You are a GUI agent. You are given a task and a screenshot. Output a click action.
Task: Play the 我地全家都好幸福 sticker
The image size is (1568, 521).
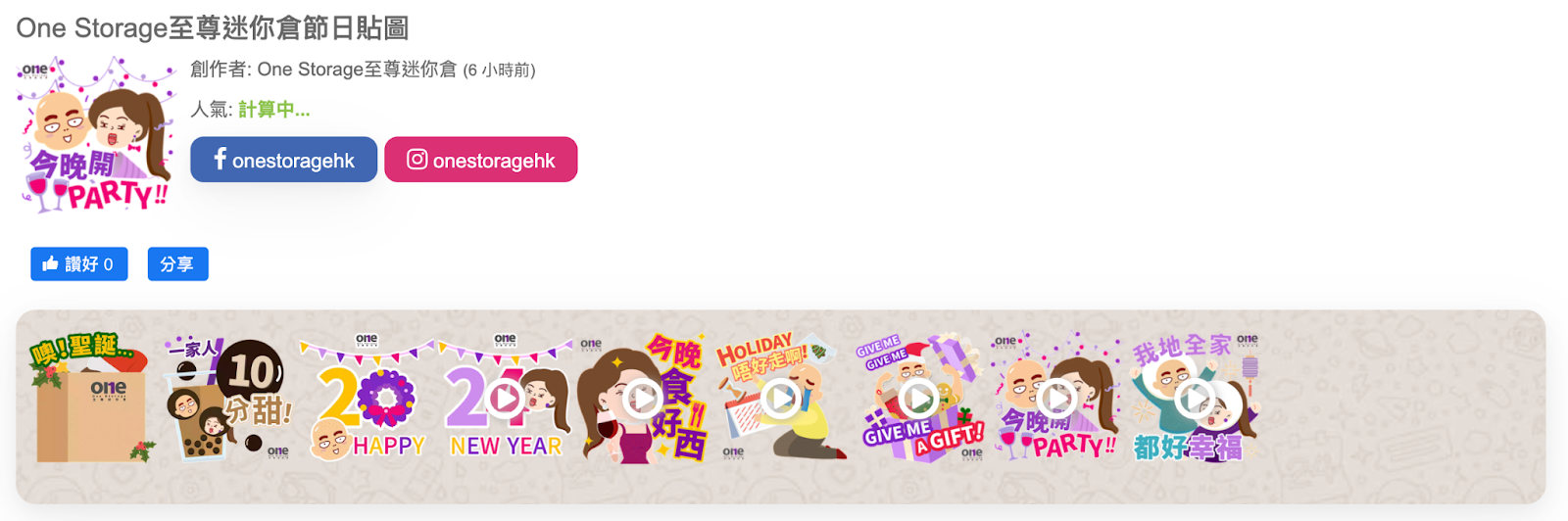tap(1195, 398)
